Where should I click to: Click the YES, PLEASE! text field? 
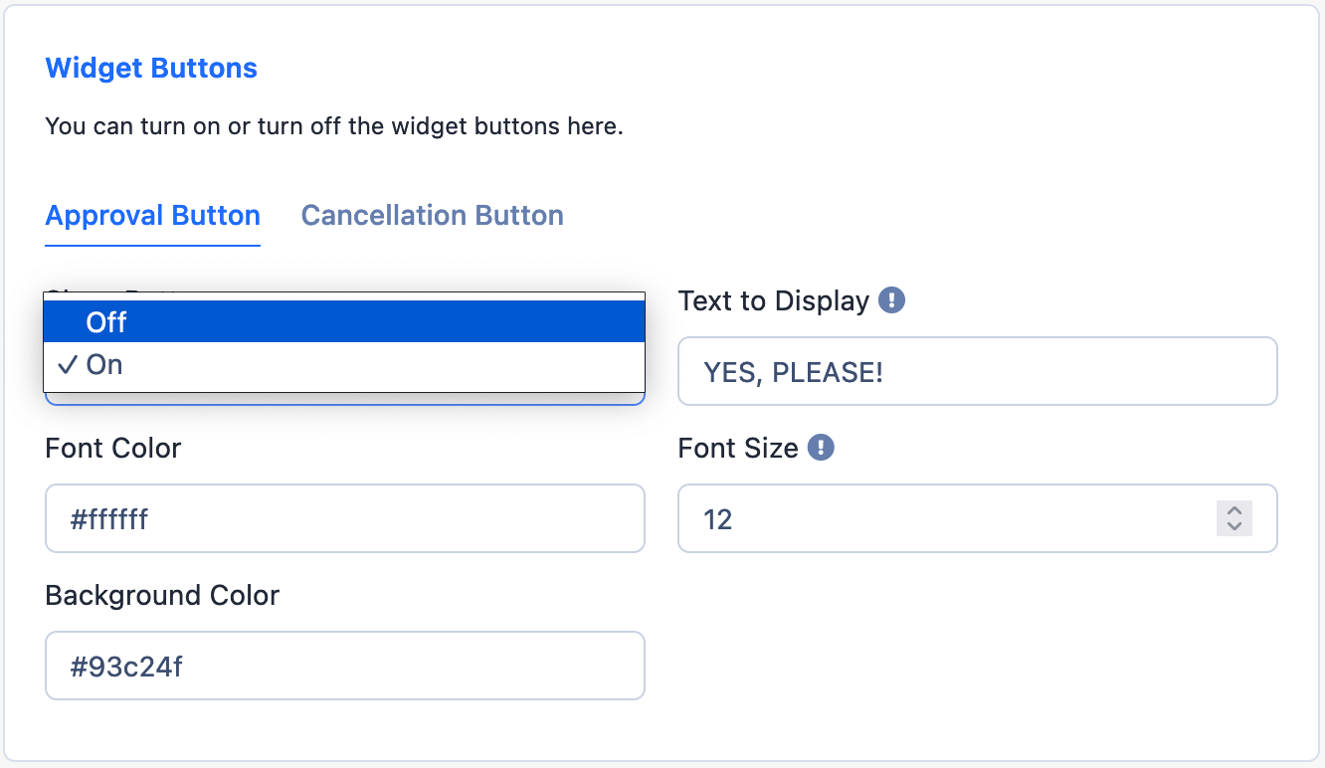coord(977,371)
